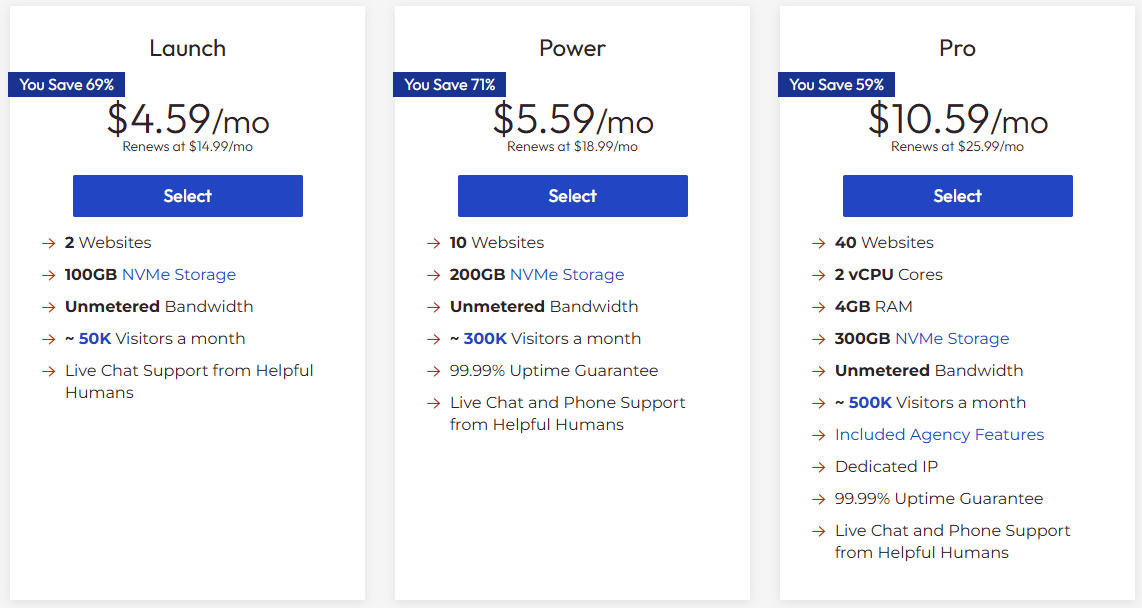Click the arrow icon beside 300K Visitors
The width and height of the screenshot is (1142, 608).
click(x=434, y=339)
